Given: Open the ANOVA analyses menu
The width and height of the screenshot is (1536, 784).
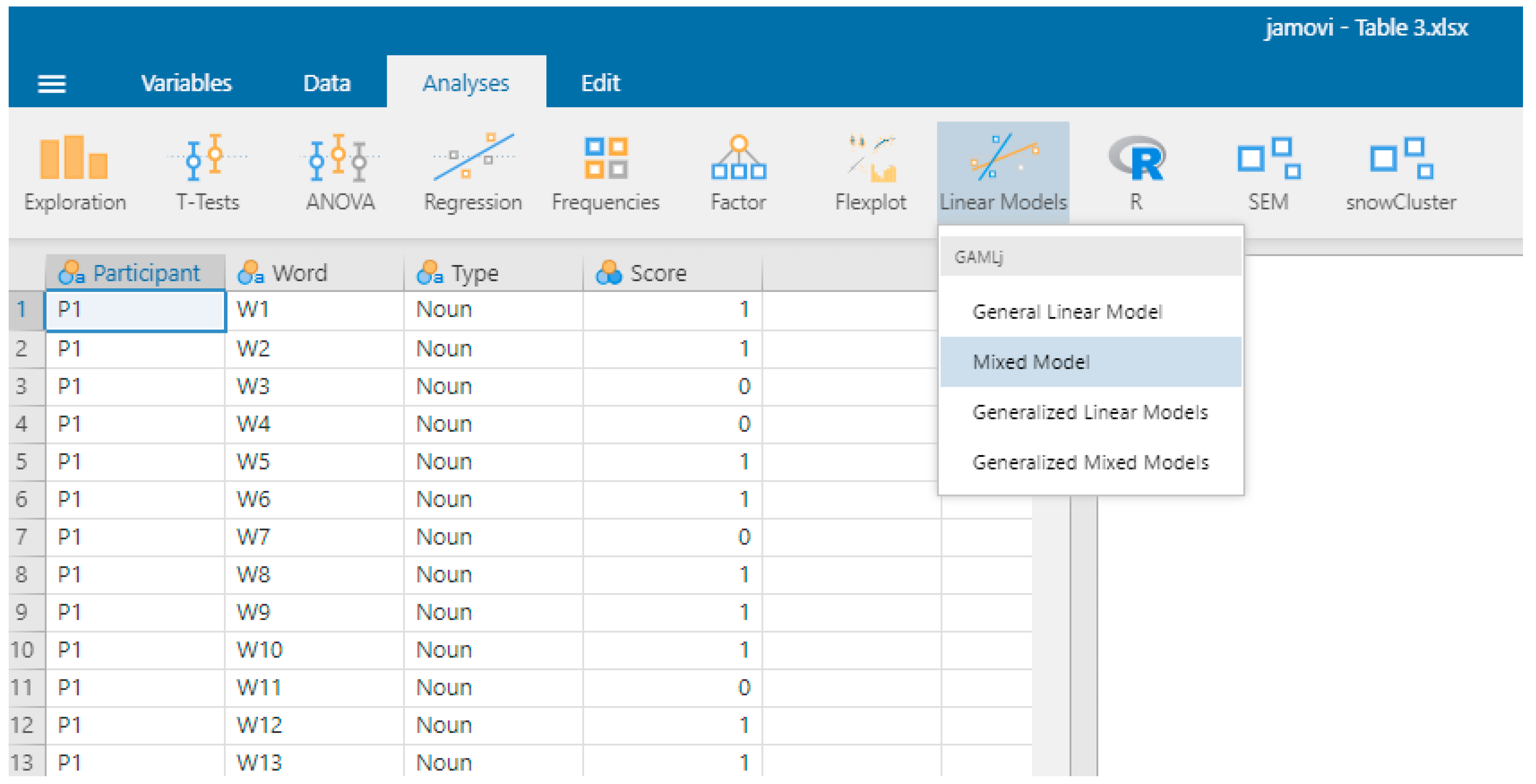Looking at the screenshot, I should 340,172.
